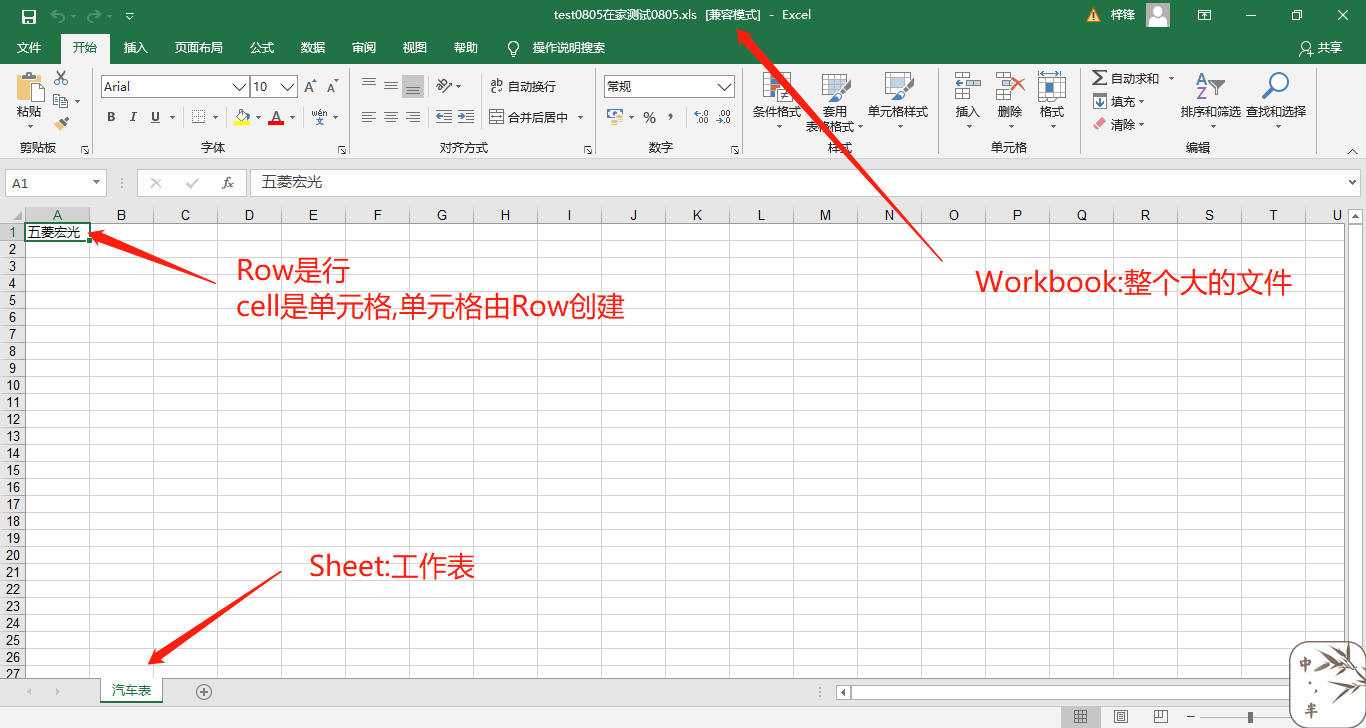
Task: Align text to middle of cell
Action: [391, 86]
